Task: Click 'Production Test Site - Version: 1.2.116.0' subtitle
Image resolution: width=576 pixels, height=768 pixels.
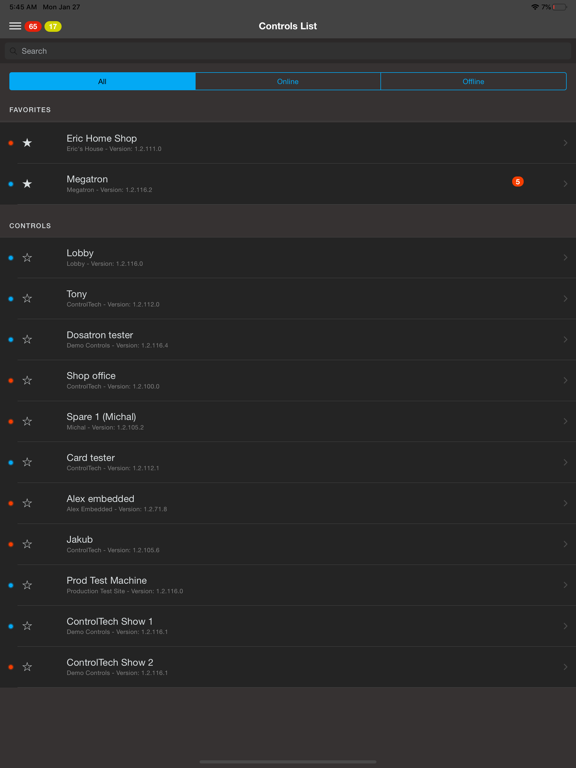Action: [125, 591]
